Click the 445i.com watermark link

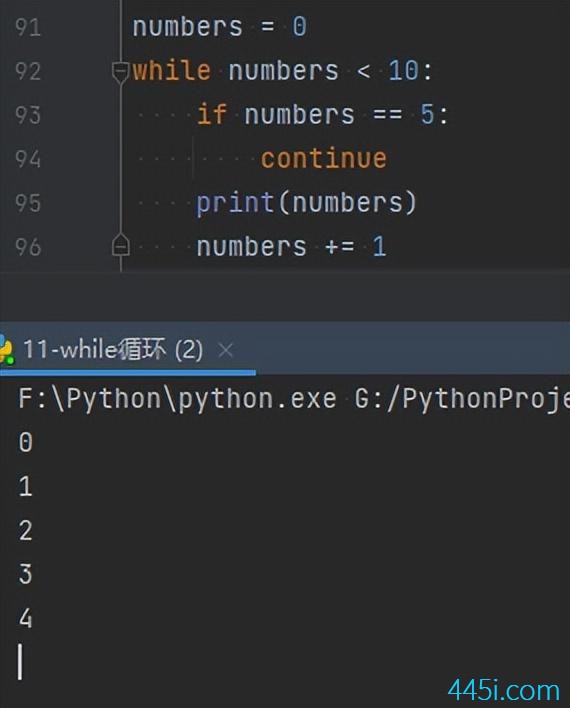[x=504, y=690]
